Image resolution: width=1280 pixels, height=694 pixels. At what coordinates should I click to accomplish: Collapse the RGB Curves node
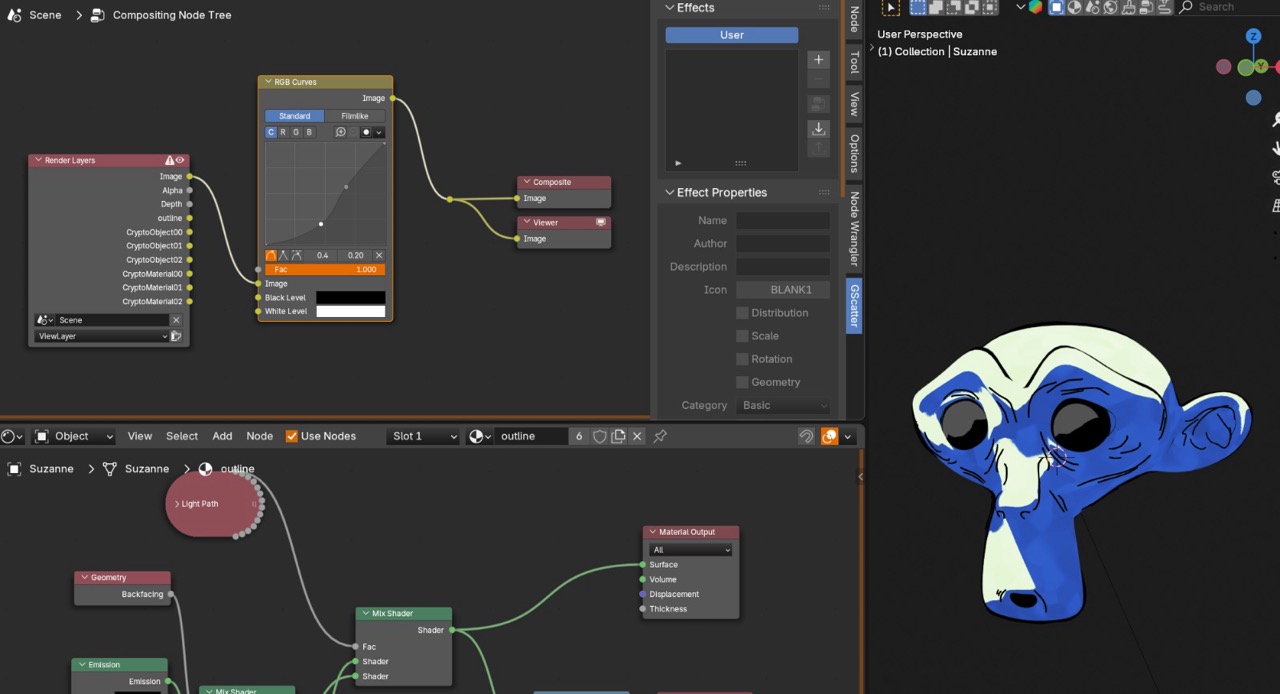267,82
